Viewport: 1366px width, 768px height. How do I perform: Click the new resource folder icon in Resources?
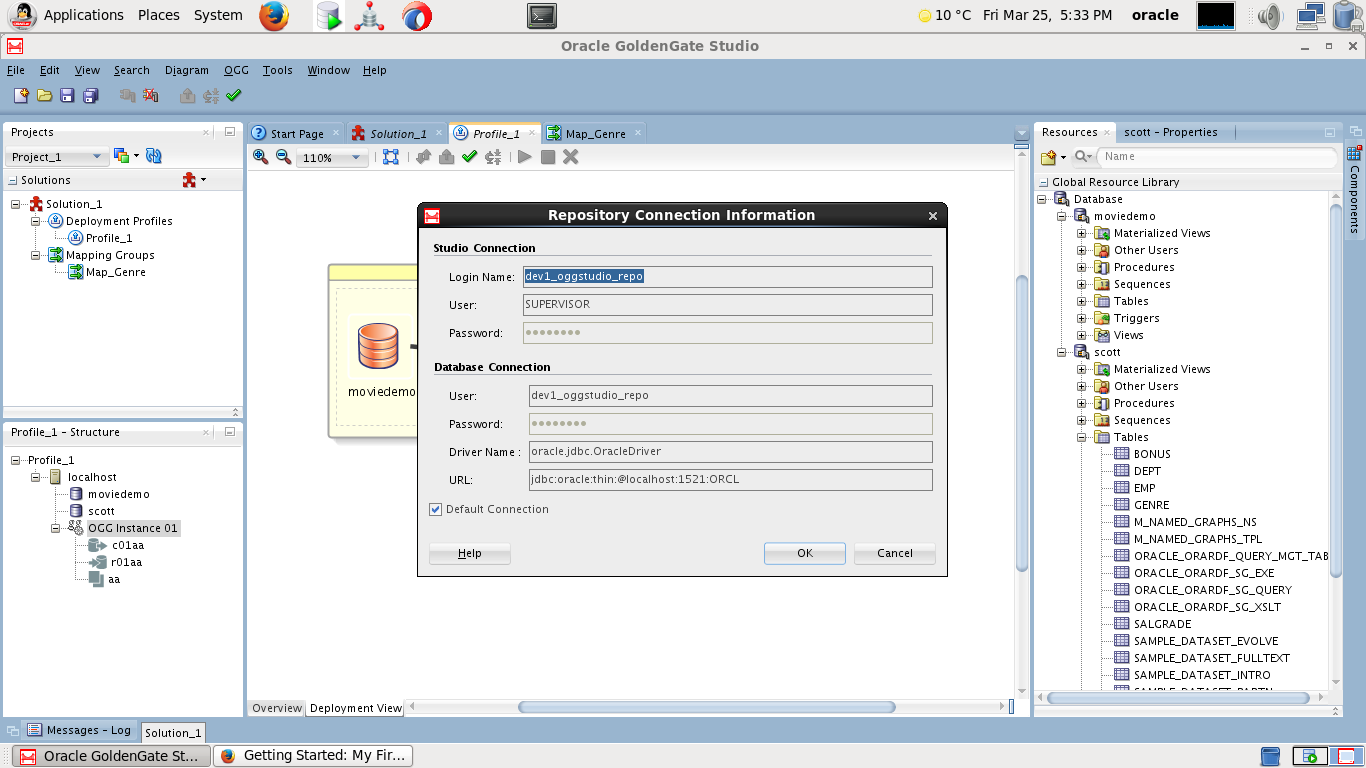1049,157
